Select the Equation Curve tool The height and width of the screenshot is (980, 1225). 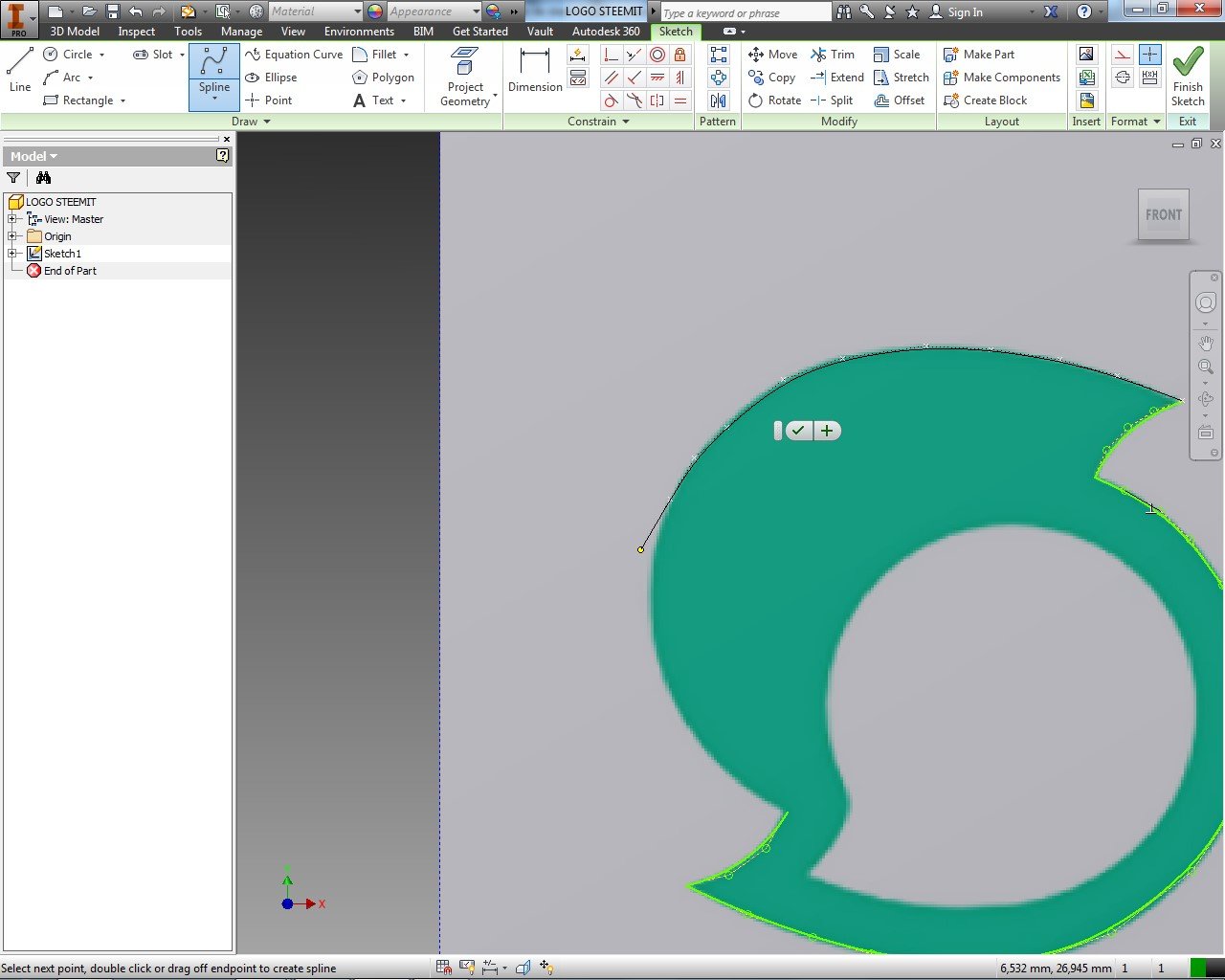[294, 55]
